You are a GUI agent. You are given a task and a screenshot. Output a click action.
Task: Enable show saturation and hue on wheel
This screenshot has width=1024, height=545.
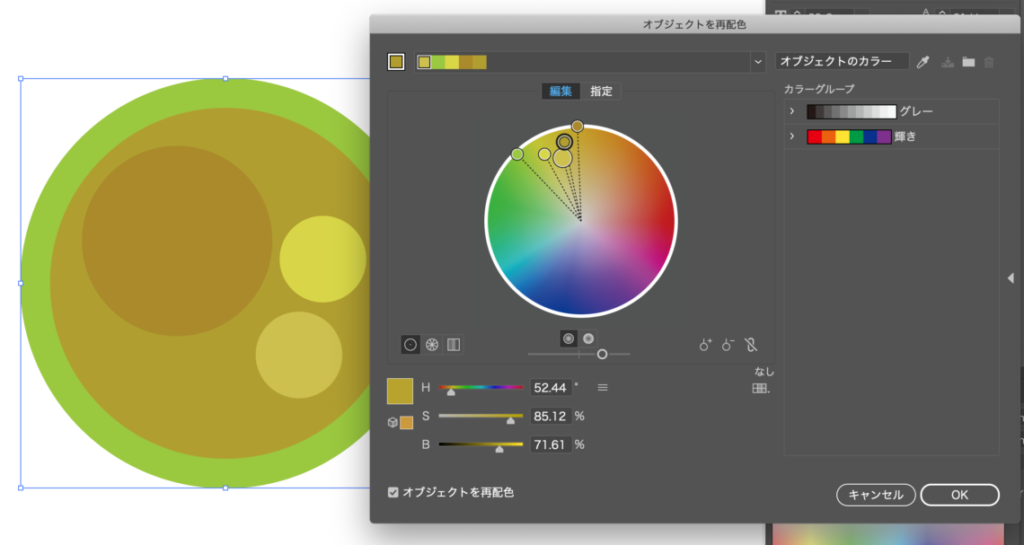pyautogui.click(x=569, y=338)
